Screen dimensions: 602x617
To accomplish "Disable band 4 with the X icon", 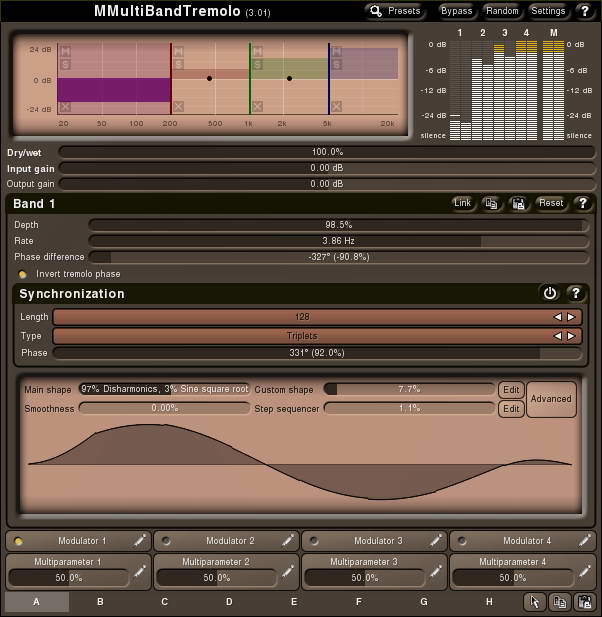I will 337,107.
